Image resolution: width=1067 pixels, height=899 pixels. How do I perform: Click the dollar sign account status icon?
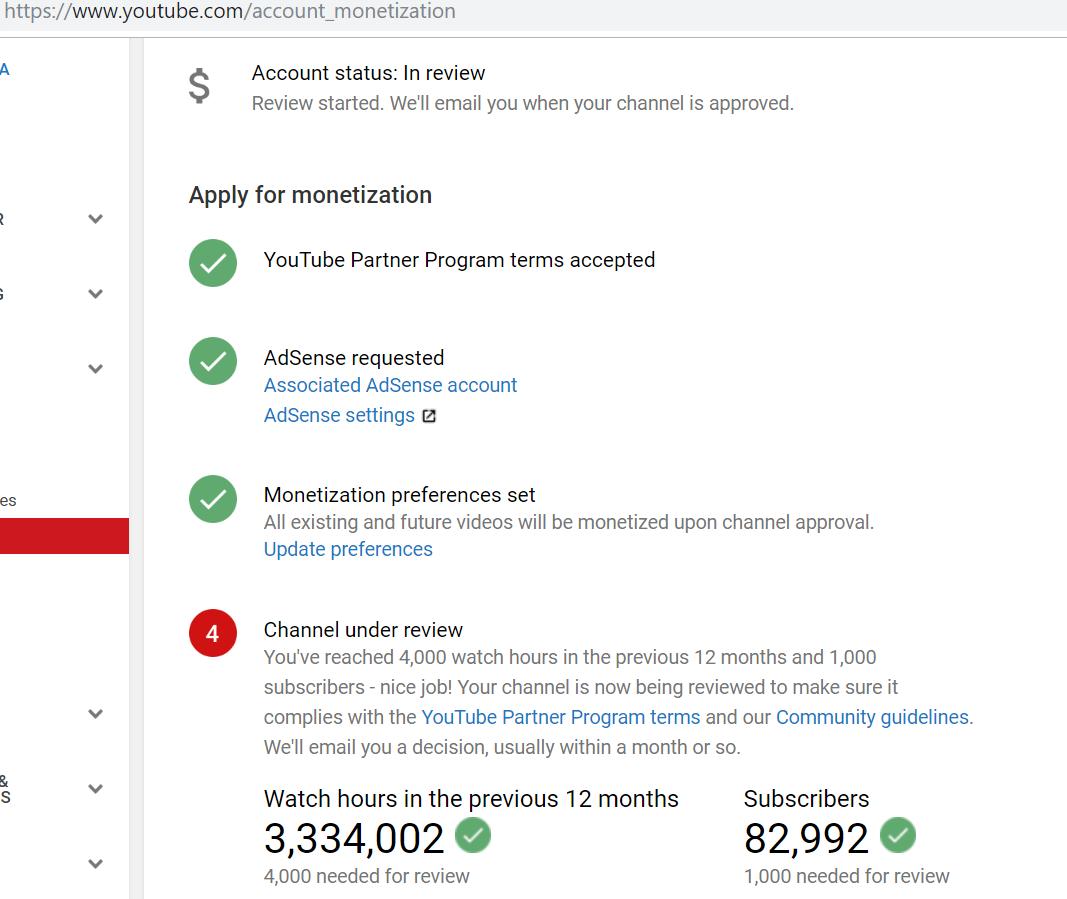(x=199, y=86)
